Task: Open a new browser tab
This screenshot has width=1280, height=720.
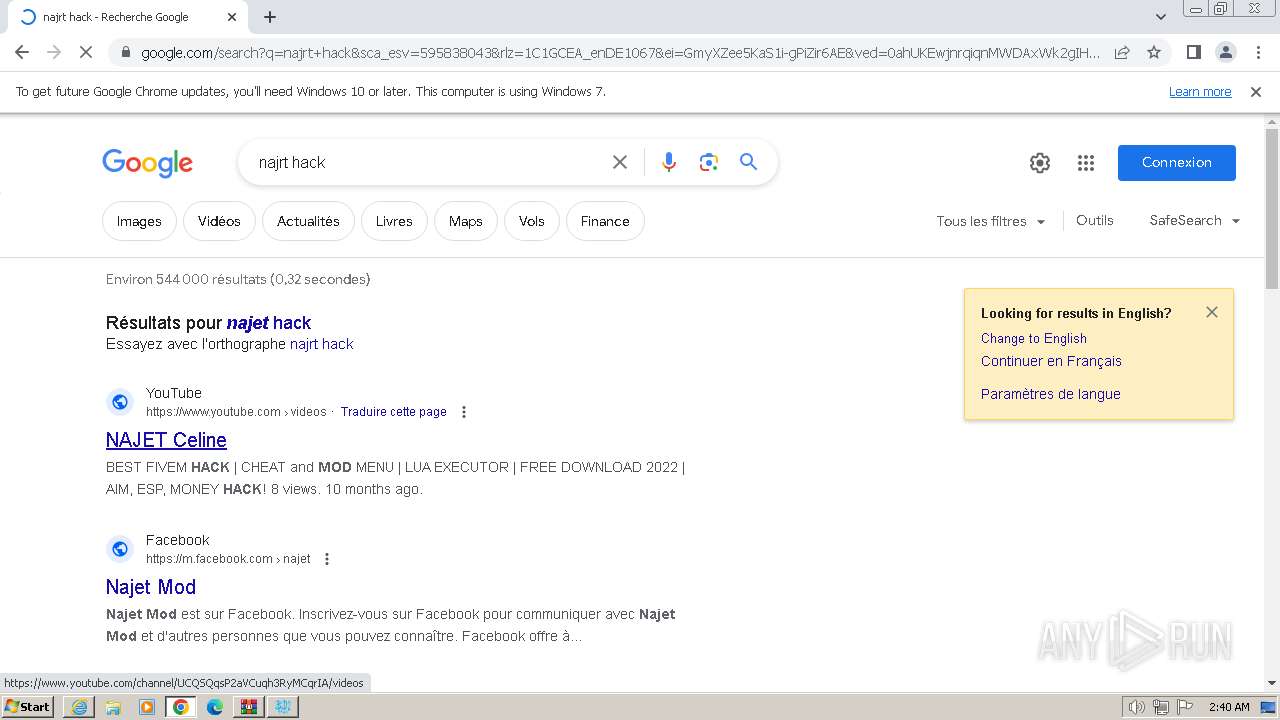Action: pyautogui.click(x=270, y=17)
